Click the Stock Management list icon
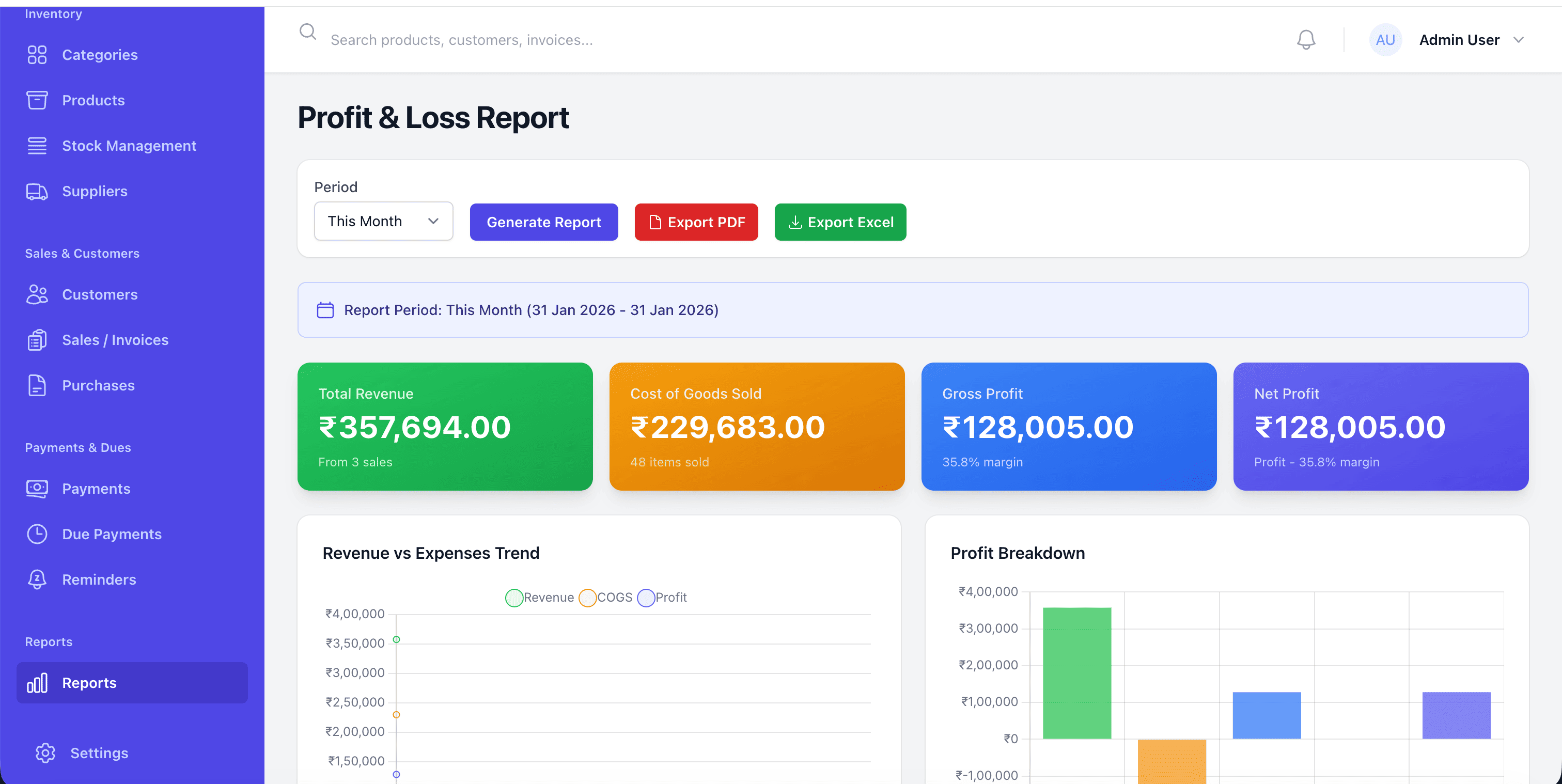The width and height of the screenshot is (1562, 784). tap(37, 146)
